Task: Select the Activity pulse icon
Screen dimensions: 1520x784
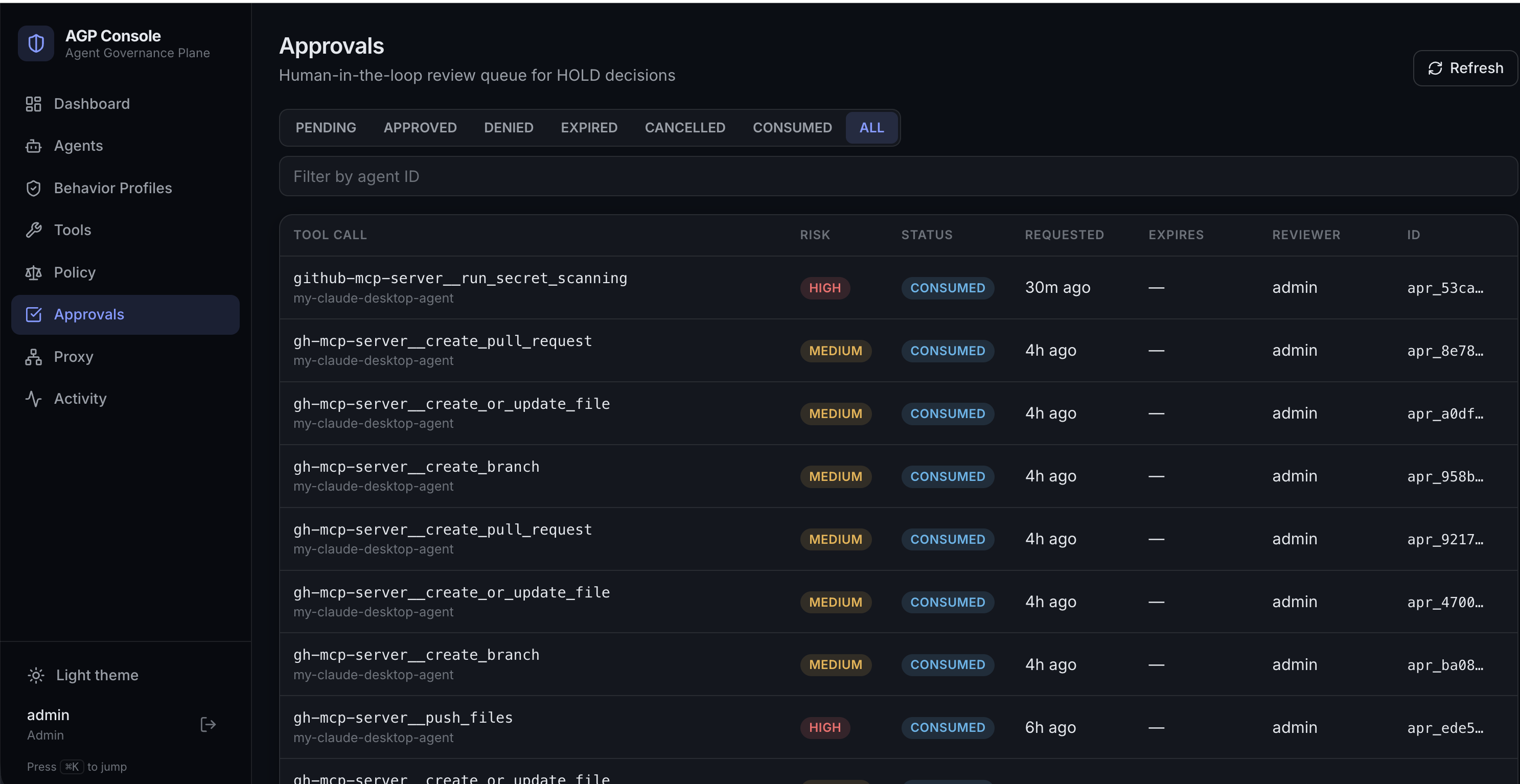Action: point(34,399)
